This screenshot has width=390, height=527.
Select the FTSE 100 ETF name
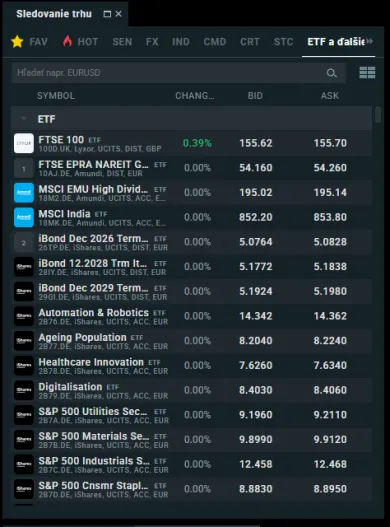pyautogui.click(x=61, y=140)
